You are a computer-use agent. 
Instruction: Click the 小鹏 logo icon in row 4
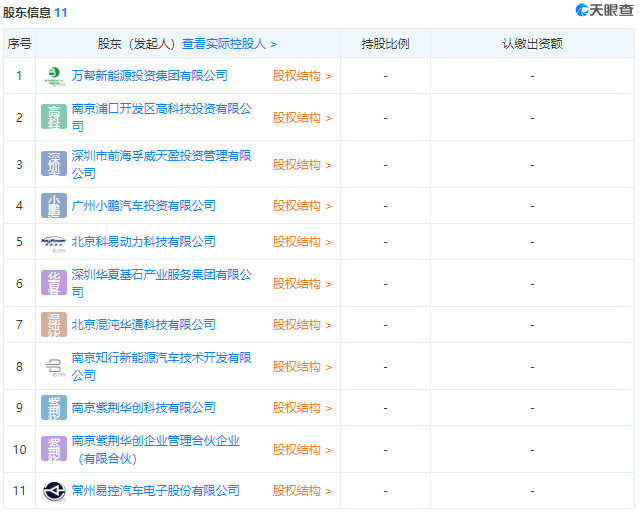click(54, 205)
